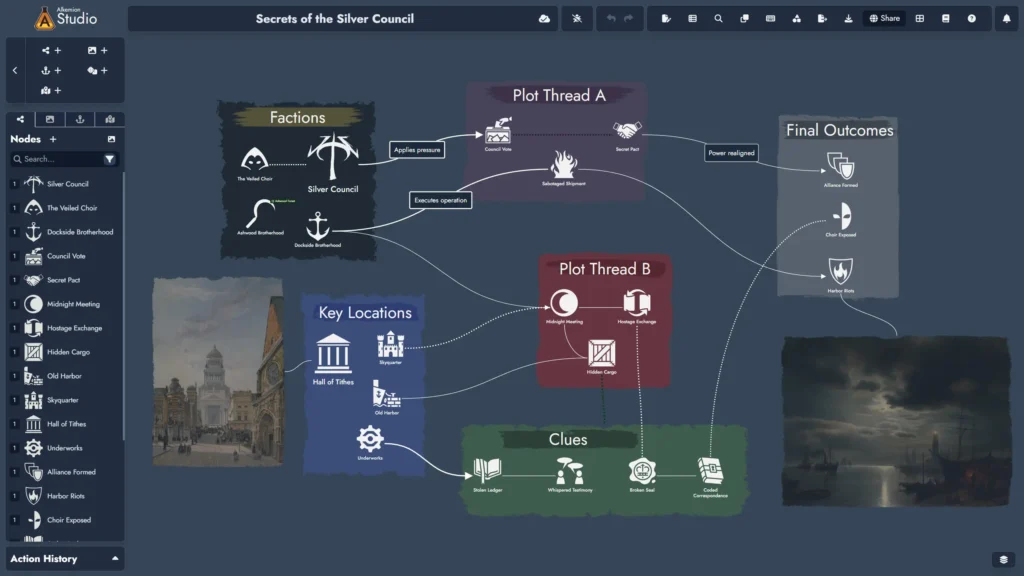This screenshot has height=576, width=1024.
Task: Collapse the left toolbox with the chevron
Action: pos(15,70)
